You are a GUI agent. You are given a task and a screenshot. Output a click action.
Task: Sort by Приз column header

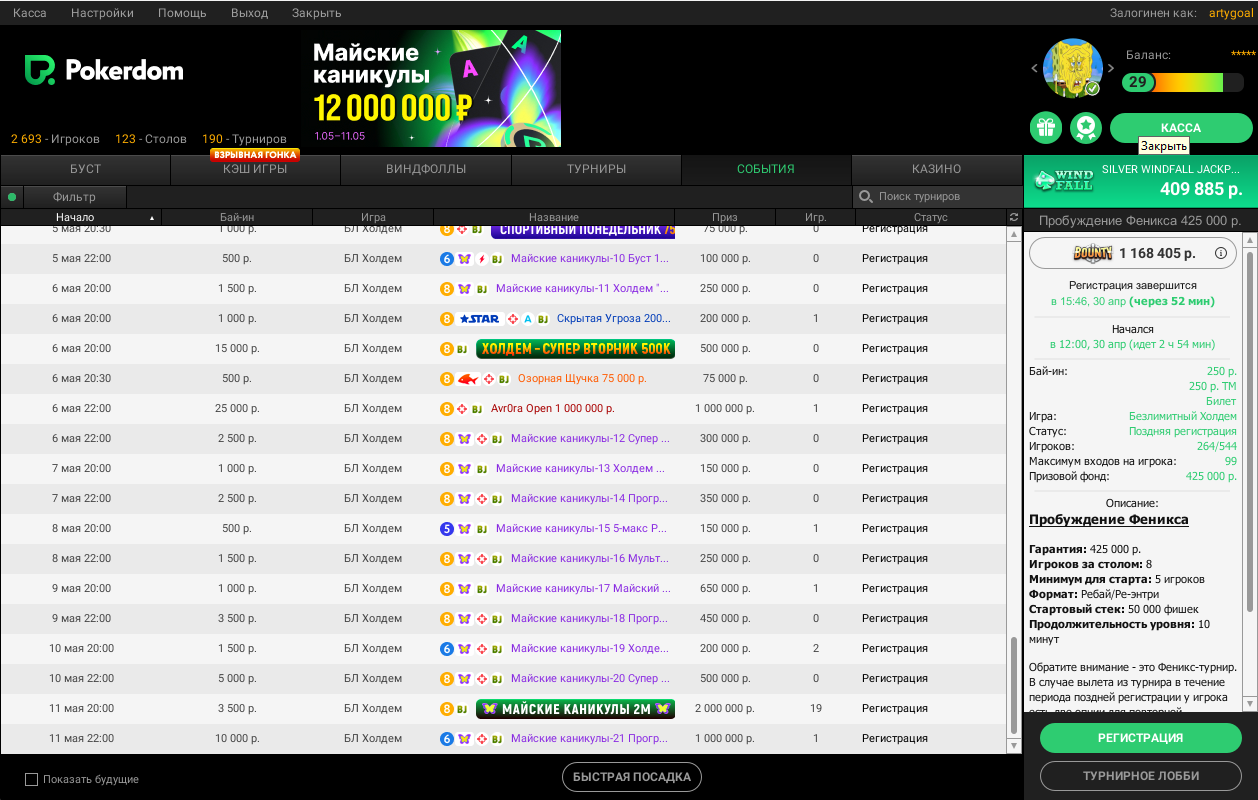pyautogui.click(x=725, y=217)
